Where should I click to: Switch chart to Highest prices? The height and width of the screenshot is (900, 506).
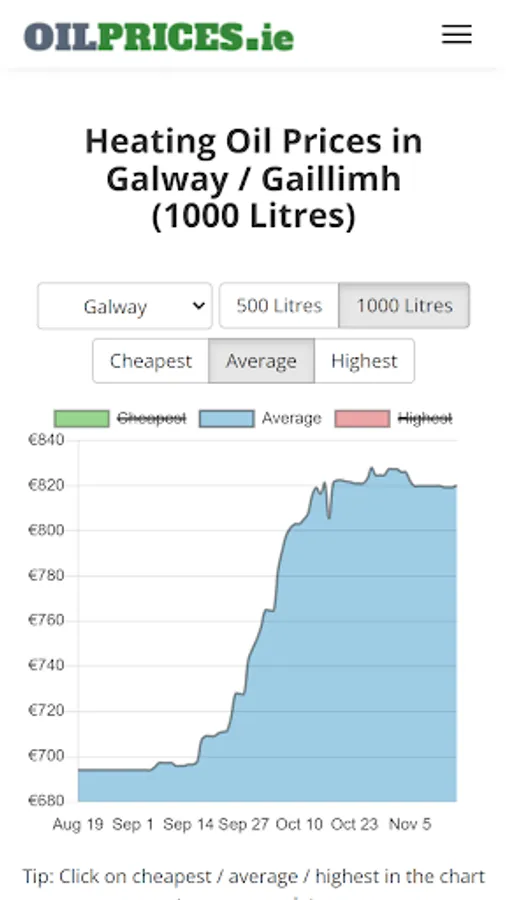pos(364,361)
